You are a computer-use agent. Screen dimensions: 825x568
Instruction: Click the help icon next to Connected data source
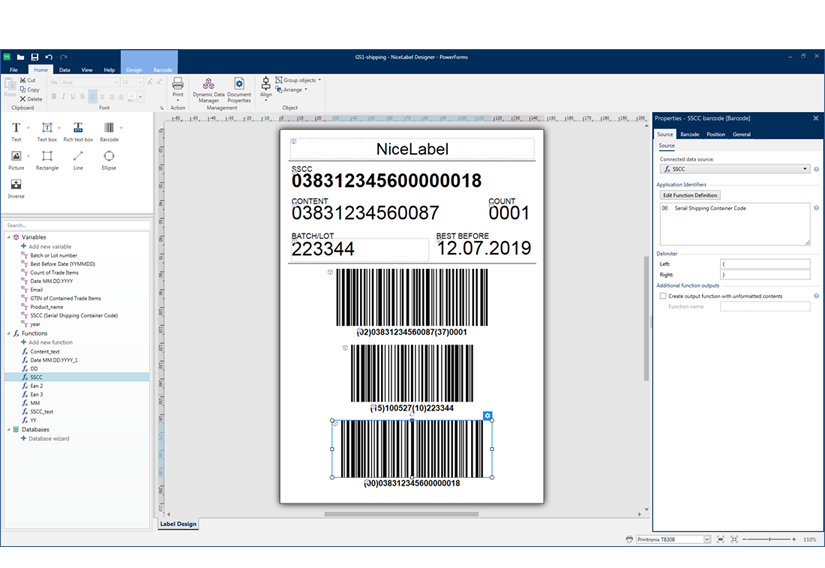(816, 169)
